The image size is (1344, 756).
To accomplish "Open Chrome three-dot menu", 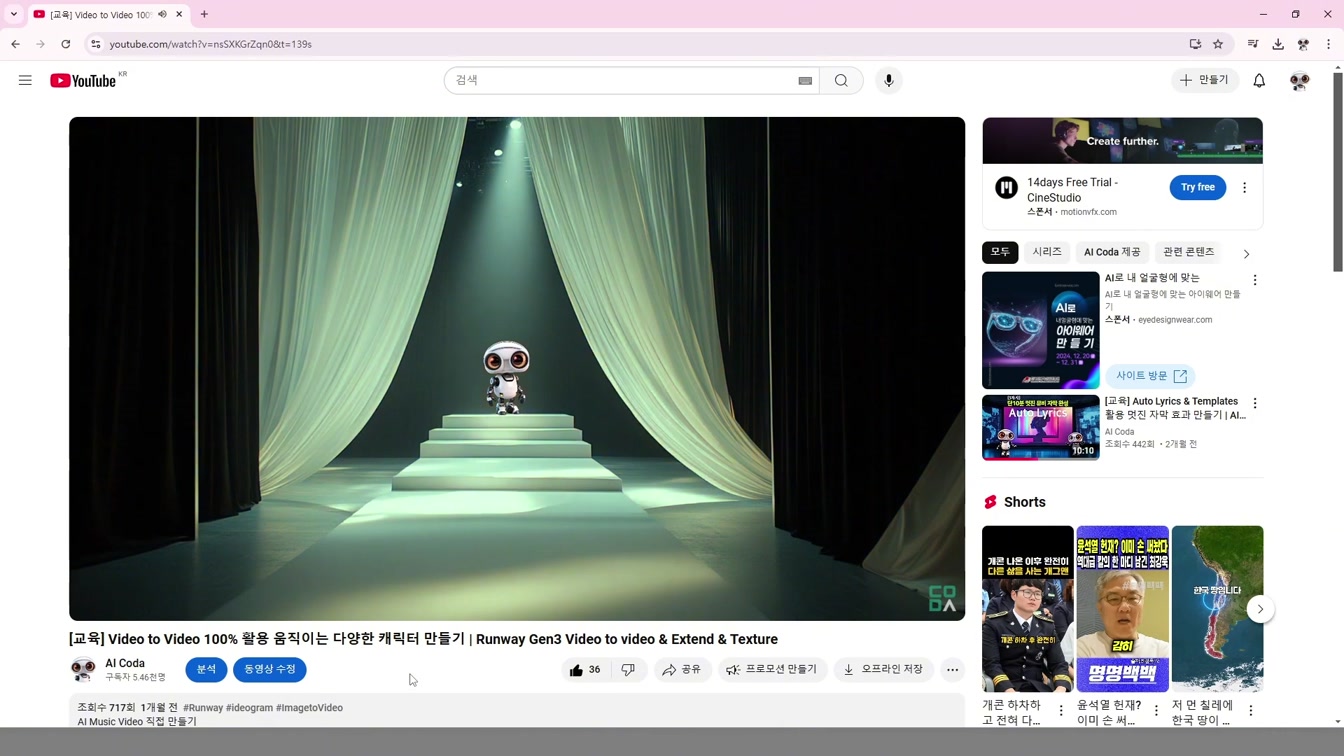I will point(1328,44).
